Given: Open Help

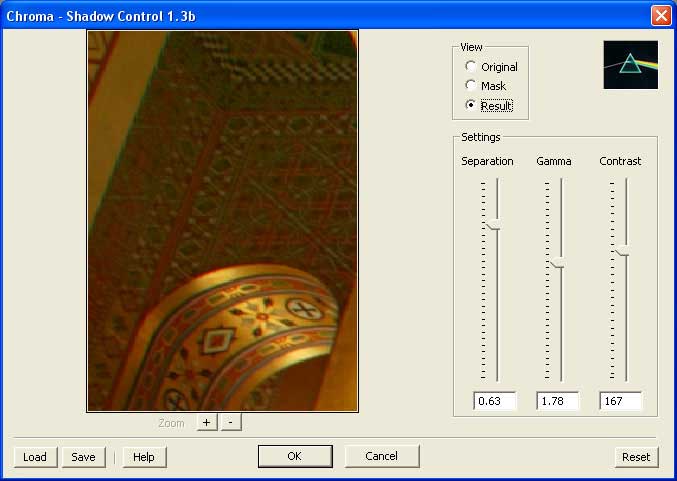Looking at the screenshot, I should (144, 457).
